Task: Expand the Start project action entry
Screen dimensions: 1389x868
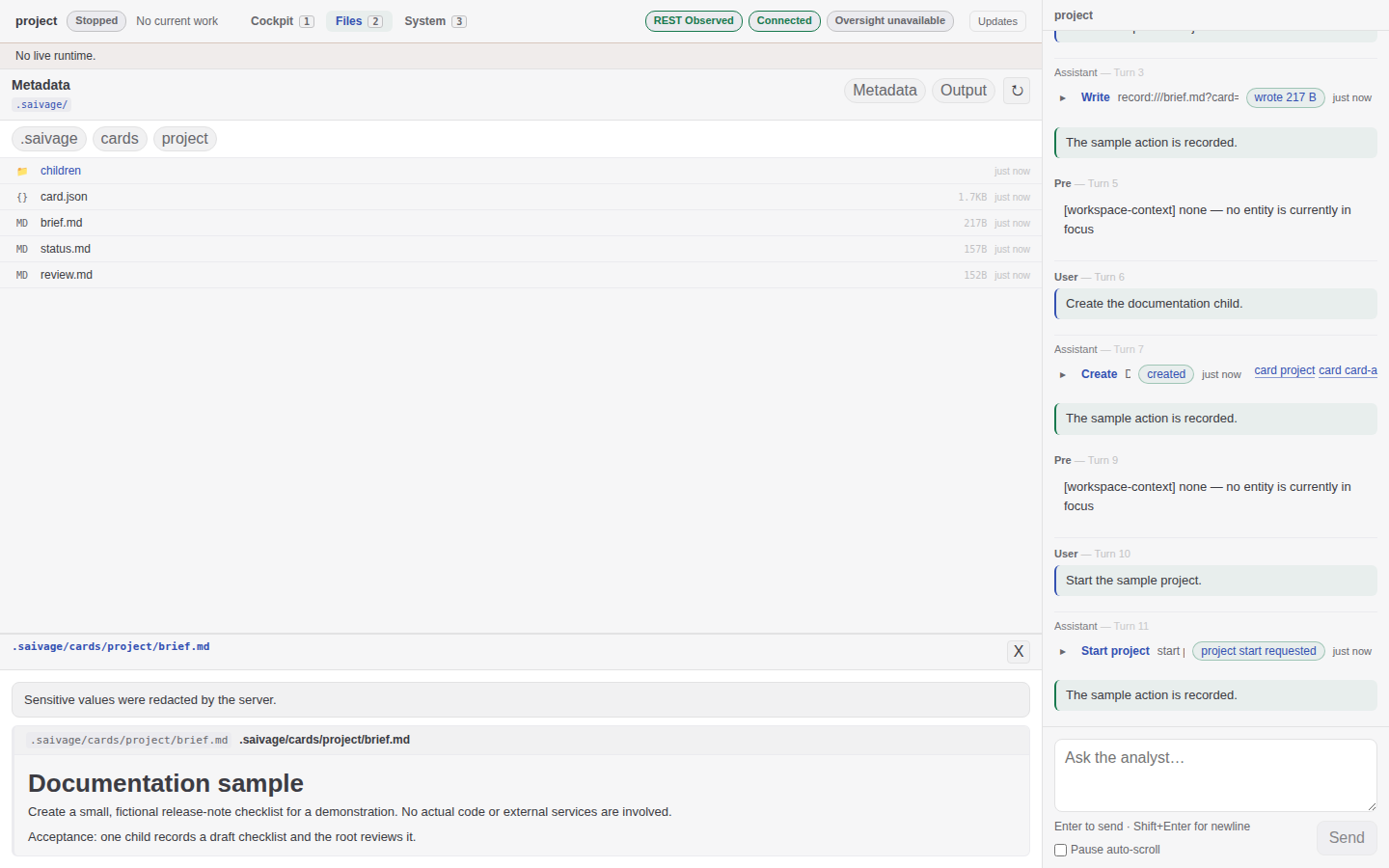Action: 1063,651
